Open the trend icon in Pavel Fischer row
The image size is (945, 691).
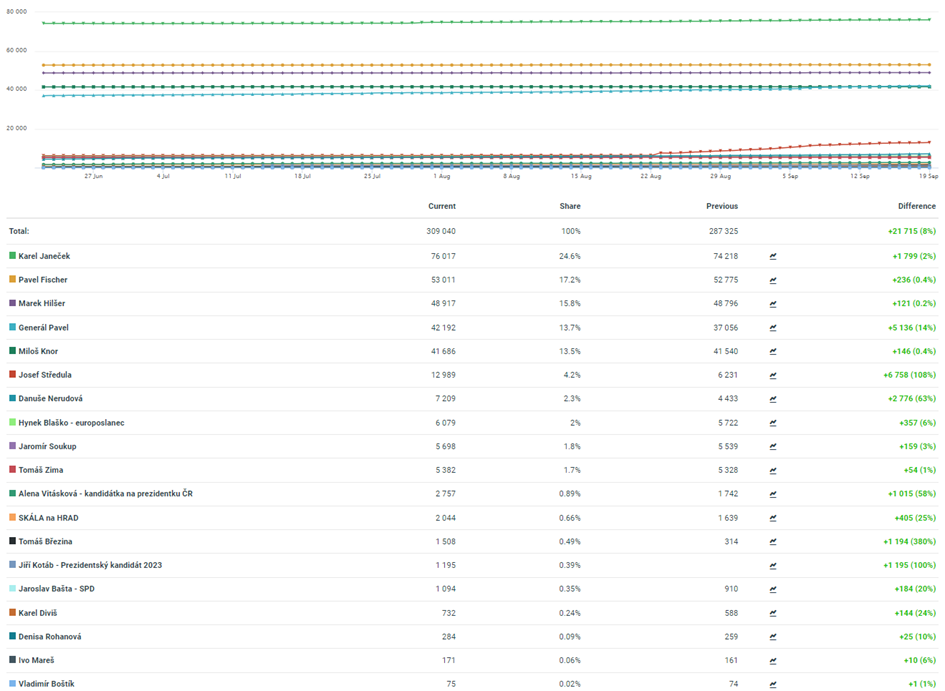click(x=773, y=280)
